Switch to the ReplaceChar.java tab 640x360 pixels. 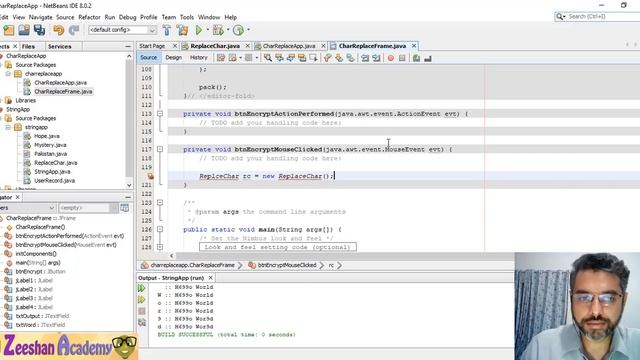click(215, 46)
